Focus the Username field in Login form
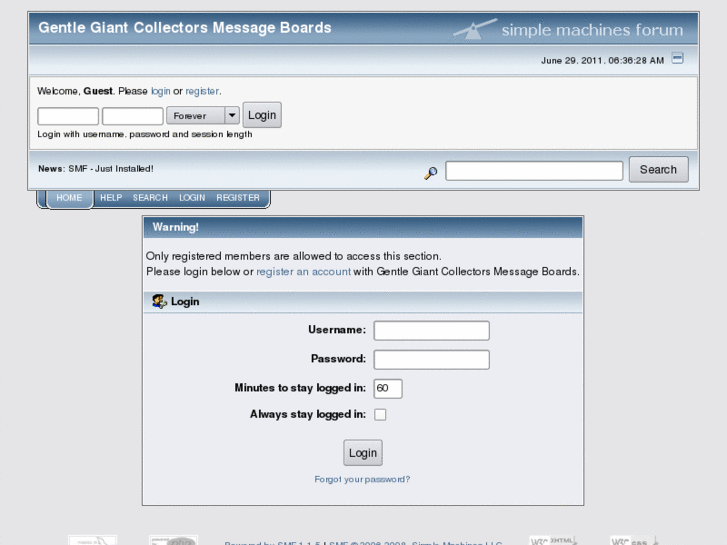The height and width of the screenshot is (545, 727). [432, 331]
